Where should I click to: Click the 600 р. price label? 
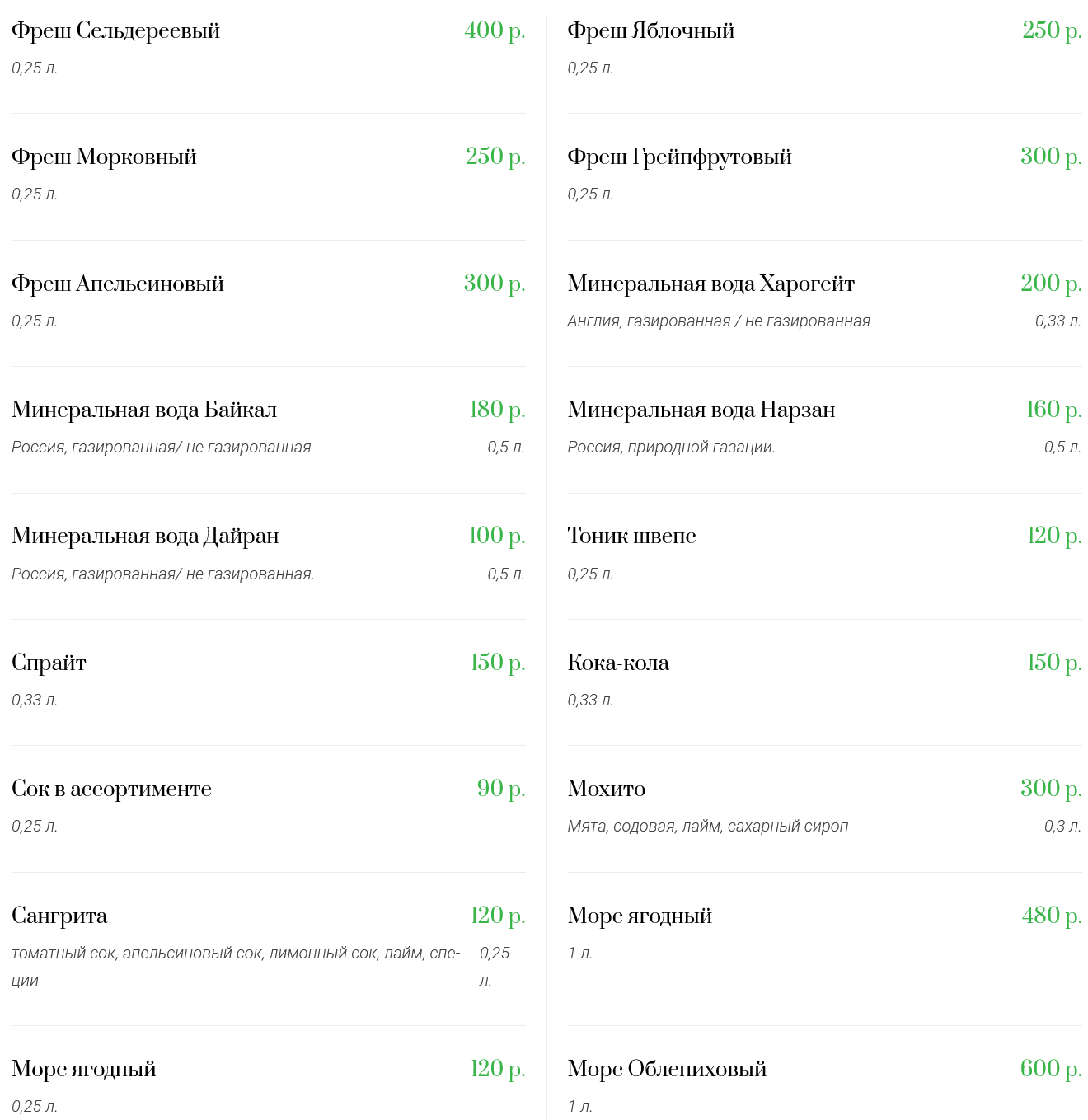click(x=1050, y=1069)
